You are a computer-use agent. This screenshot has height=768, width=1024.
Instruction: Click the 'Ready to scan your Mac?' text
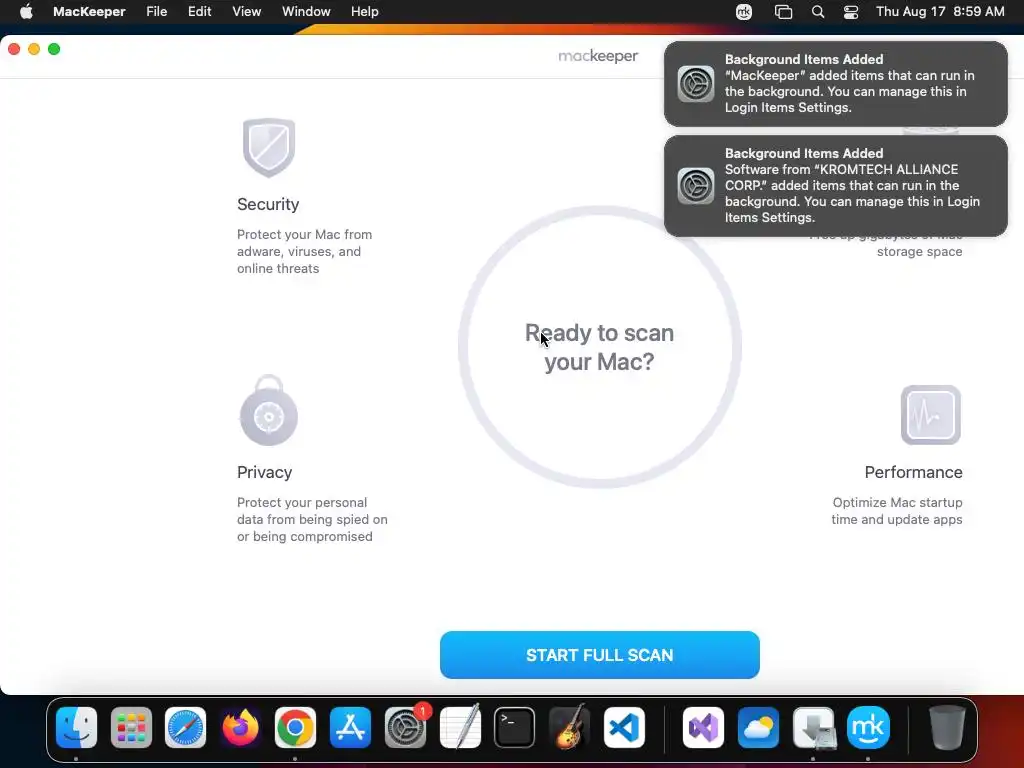point(600,347)
